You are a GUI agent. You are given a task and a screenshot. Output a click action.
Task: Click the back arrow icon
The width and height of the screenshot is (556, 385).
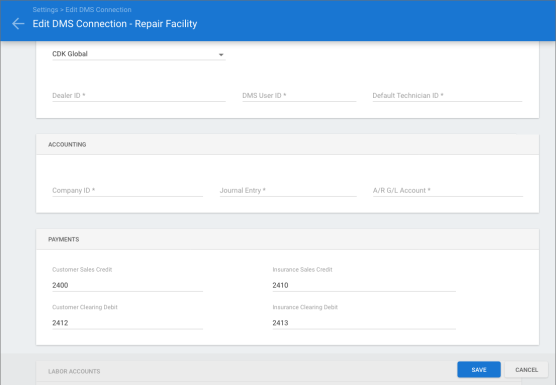[18, 24]
